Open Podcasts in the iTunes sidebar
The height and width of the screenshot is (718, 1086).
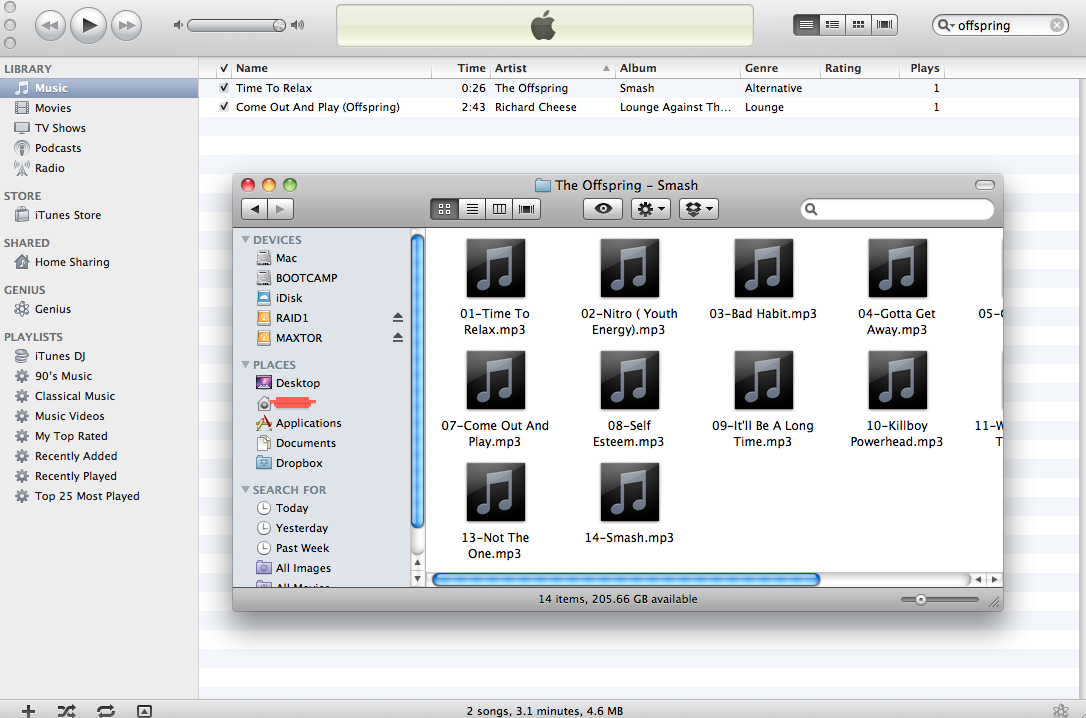pos(99,148)
